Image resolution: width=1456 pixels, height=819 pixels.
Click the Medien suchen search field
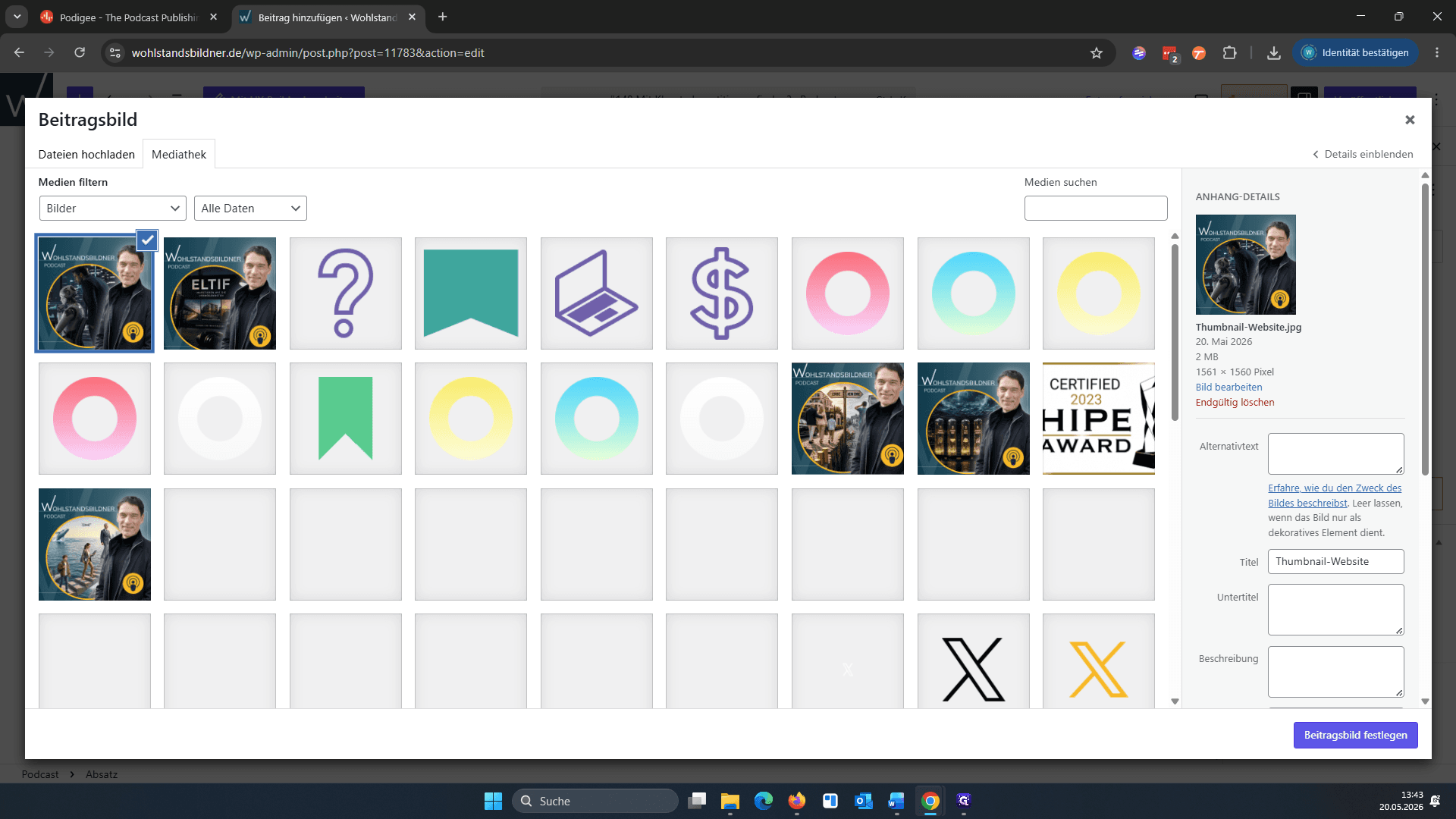(x=1096, y=209)
